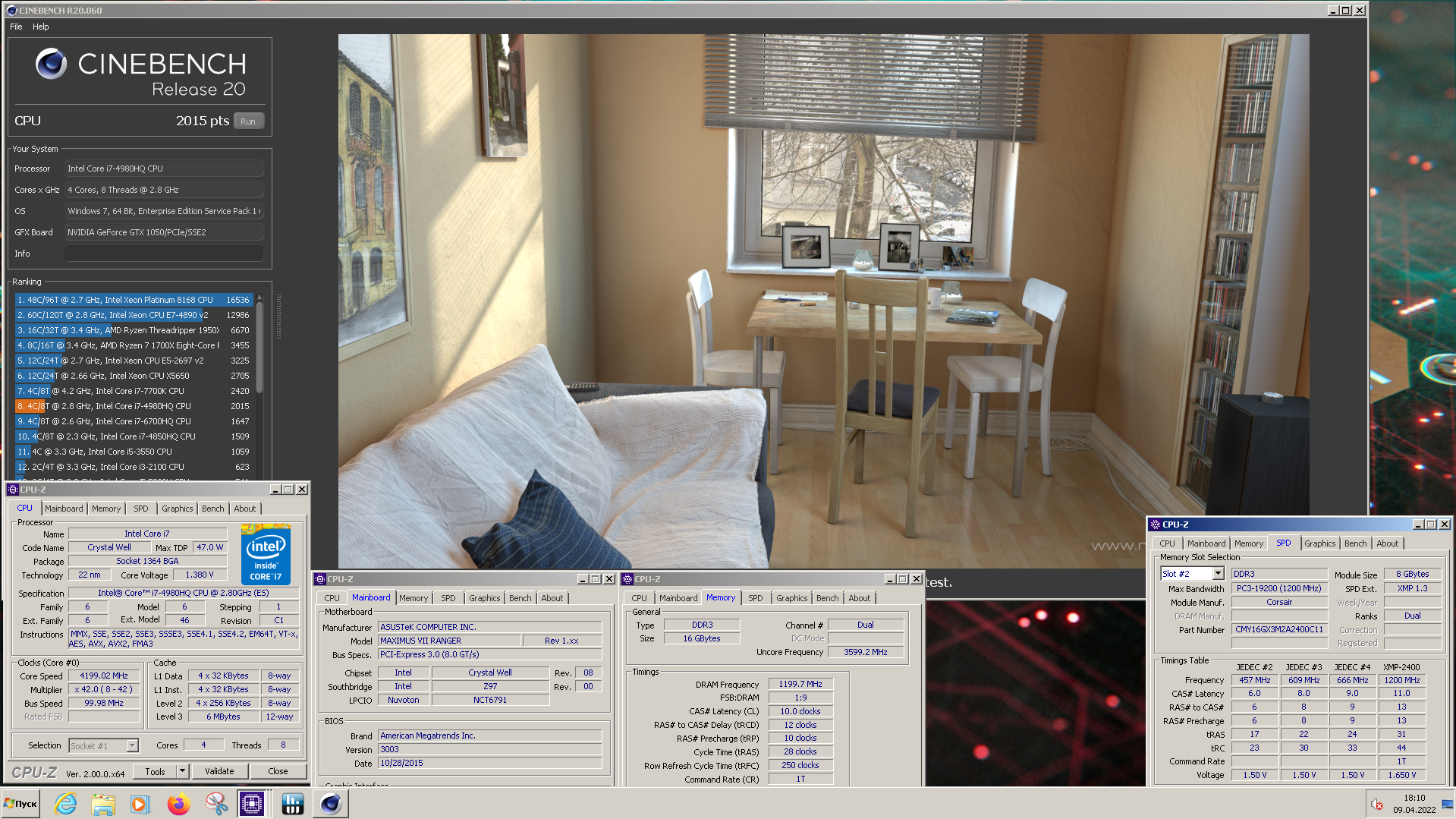Click the GFX Board field GeForce GTX 1050
This screenshot has height=819, width=1456.
pyautogui.click(x=164, y=232)
